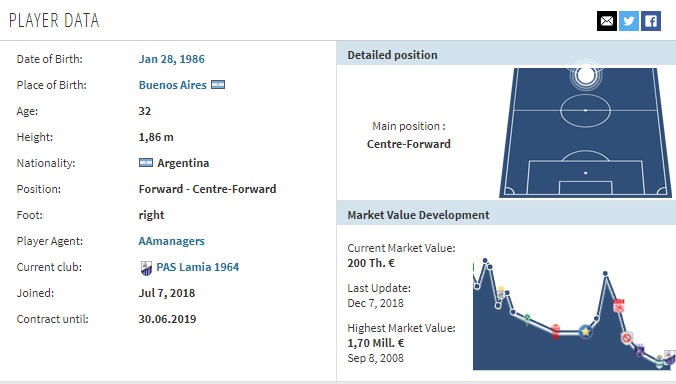Open the Jan 28, 1986 birth date link
Image resolution: width=676 pixels, height=384 pixels.
point(171,59)
